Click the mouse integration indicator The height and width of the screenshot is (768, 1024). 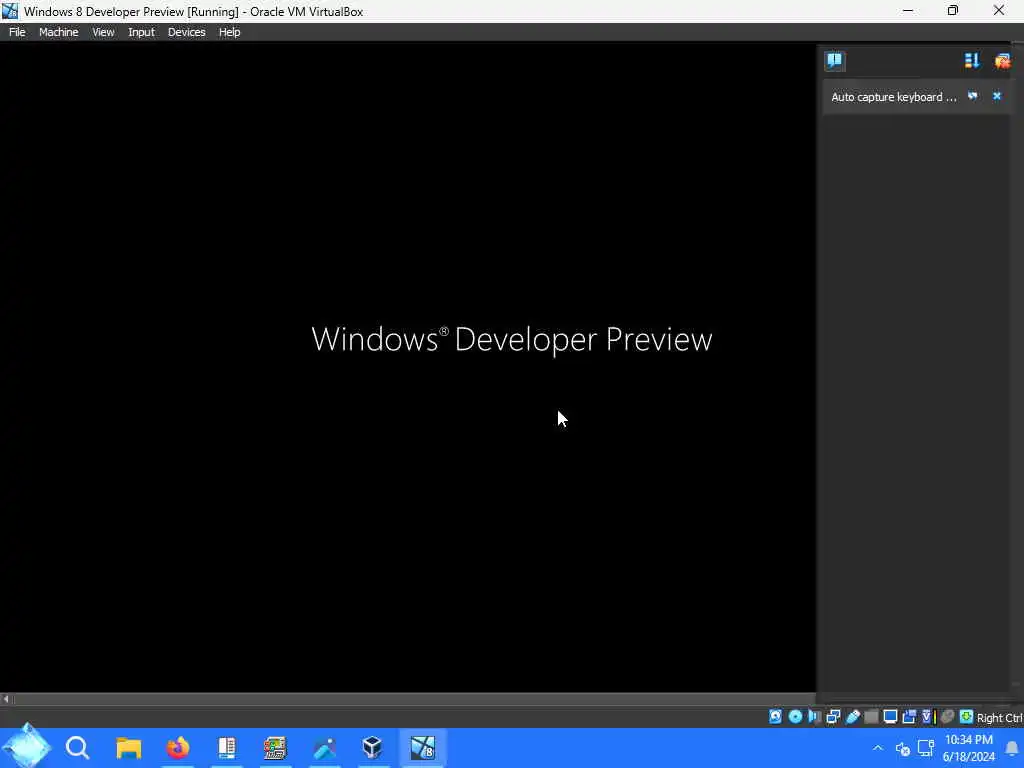(947, 716)
